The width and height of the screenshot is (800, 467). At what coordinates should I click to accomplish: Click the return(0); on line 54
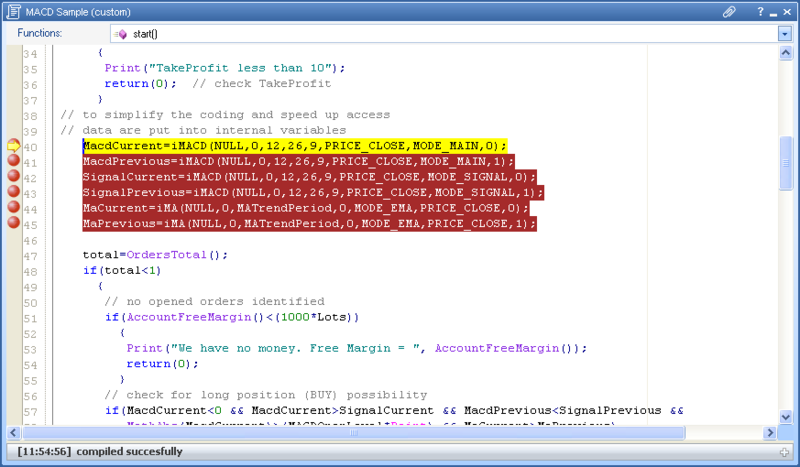click(x=162, y=364)
